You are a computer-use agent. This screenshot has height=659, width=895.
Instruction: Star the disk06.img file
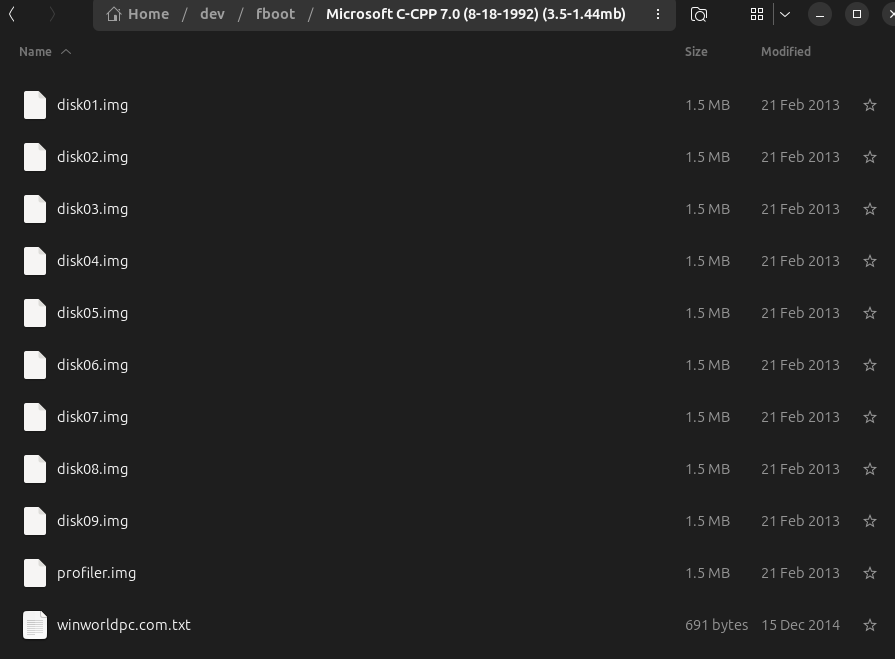point(869,365)
